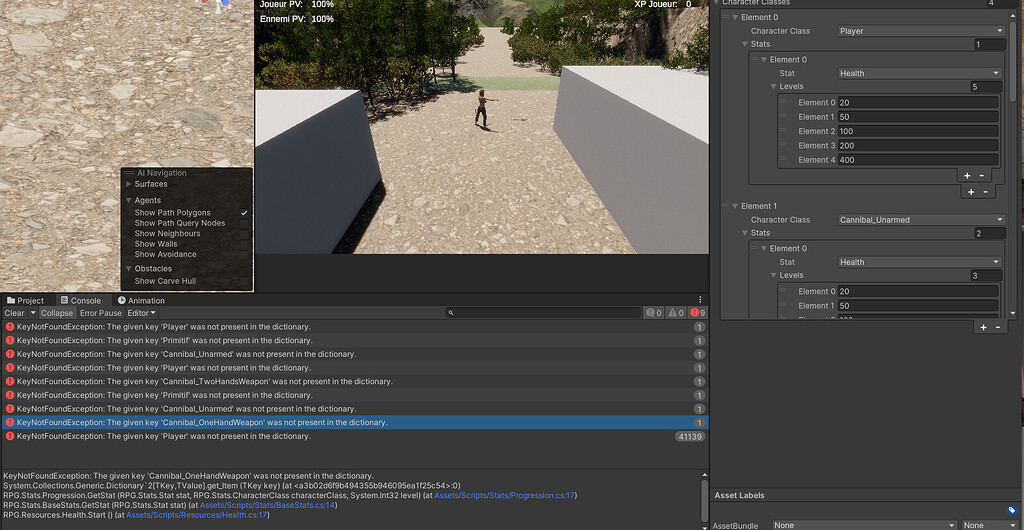Toggle the error messages filter icon
Viewport: 1024px width, 530px height.
coord(697,313)
